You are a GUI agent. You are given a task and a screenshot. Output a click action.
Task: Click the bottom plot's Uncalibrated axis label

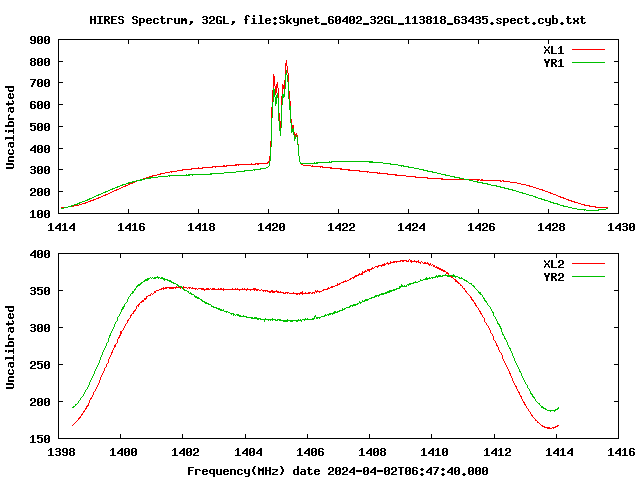(x=10, y=347)
